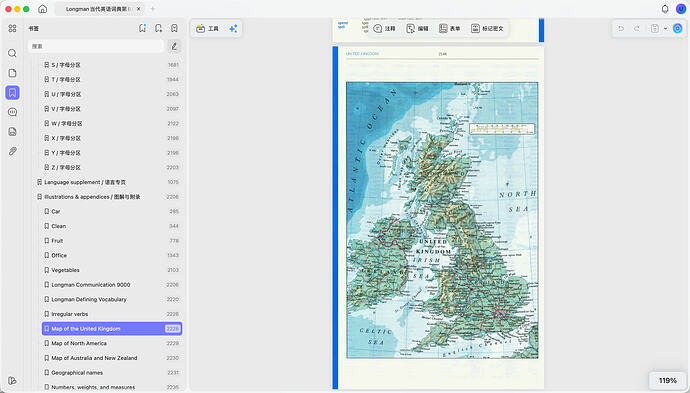
Task: Click the UNITED KINGDOM page header text
Action: point(362,54)
